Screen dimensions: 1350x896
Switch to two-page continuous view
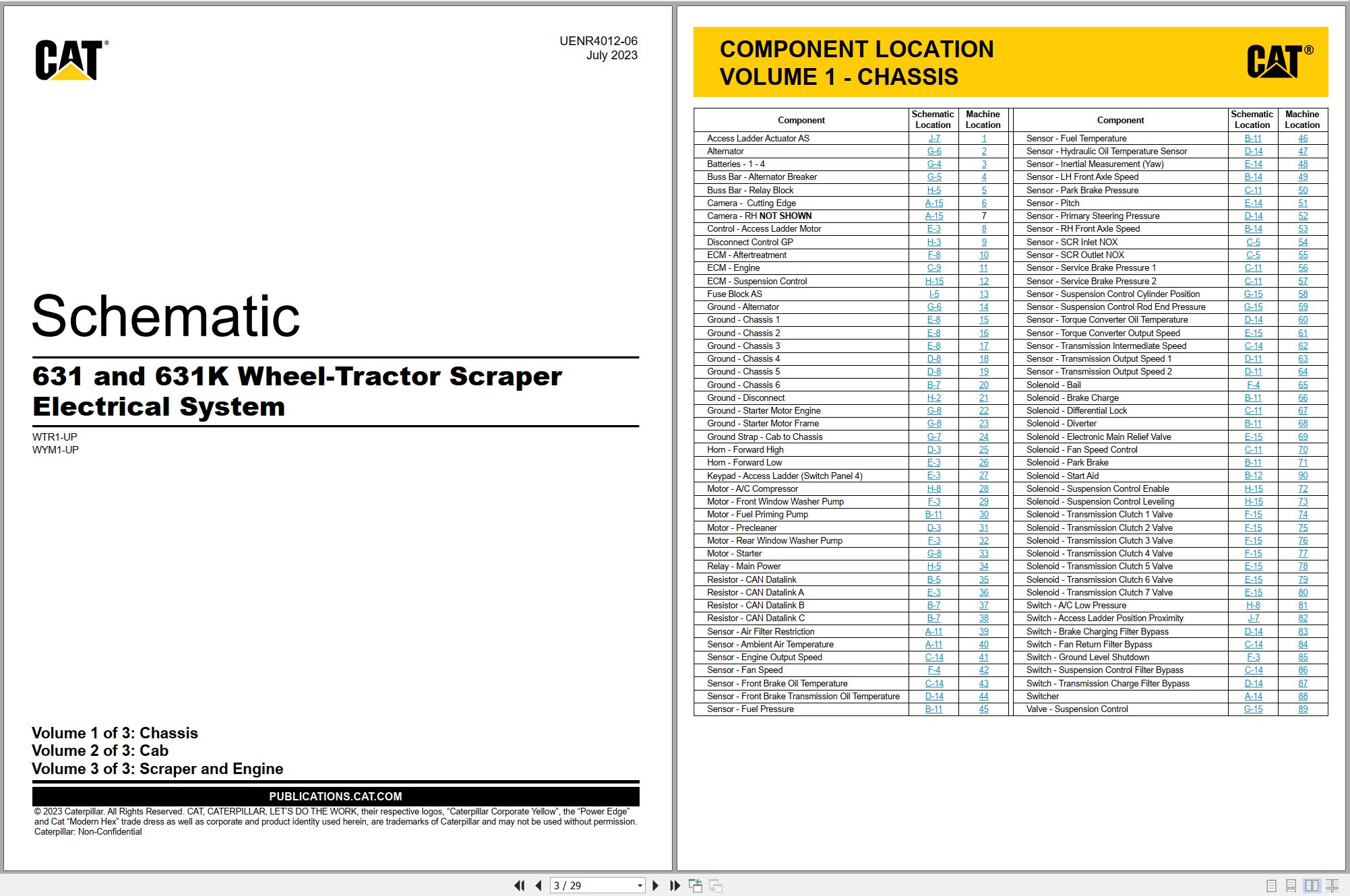1332,886
